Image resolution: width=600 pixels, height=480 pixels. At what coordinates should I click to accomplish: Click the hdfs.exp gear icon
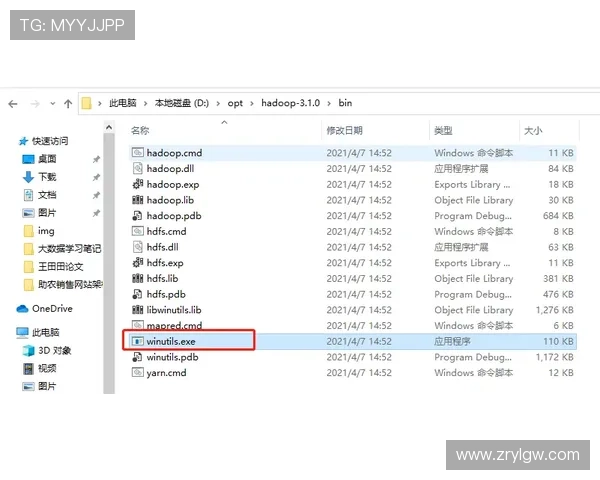pyautogui.click(x=138, y=263)
